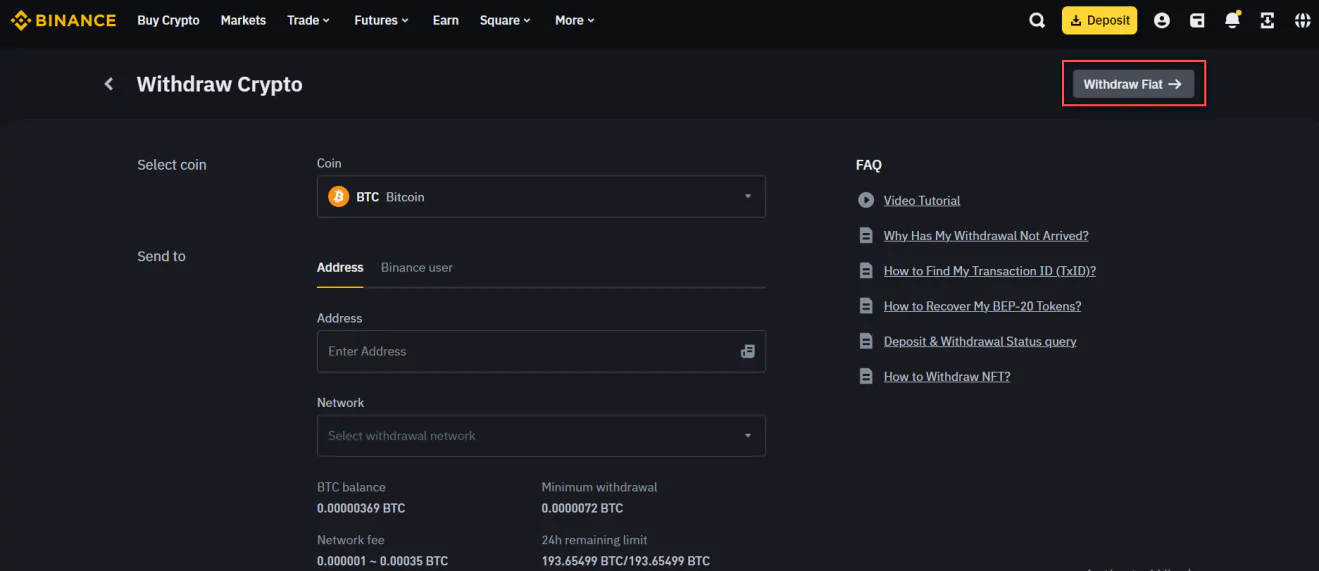Click the QR download app icon
The height and width of the screenshot is (571, 1319).
1267,20
